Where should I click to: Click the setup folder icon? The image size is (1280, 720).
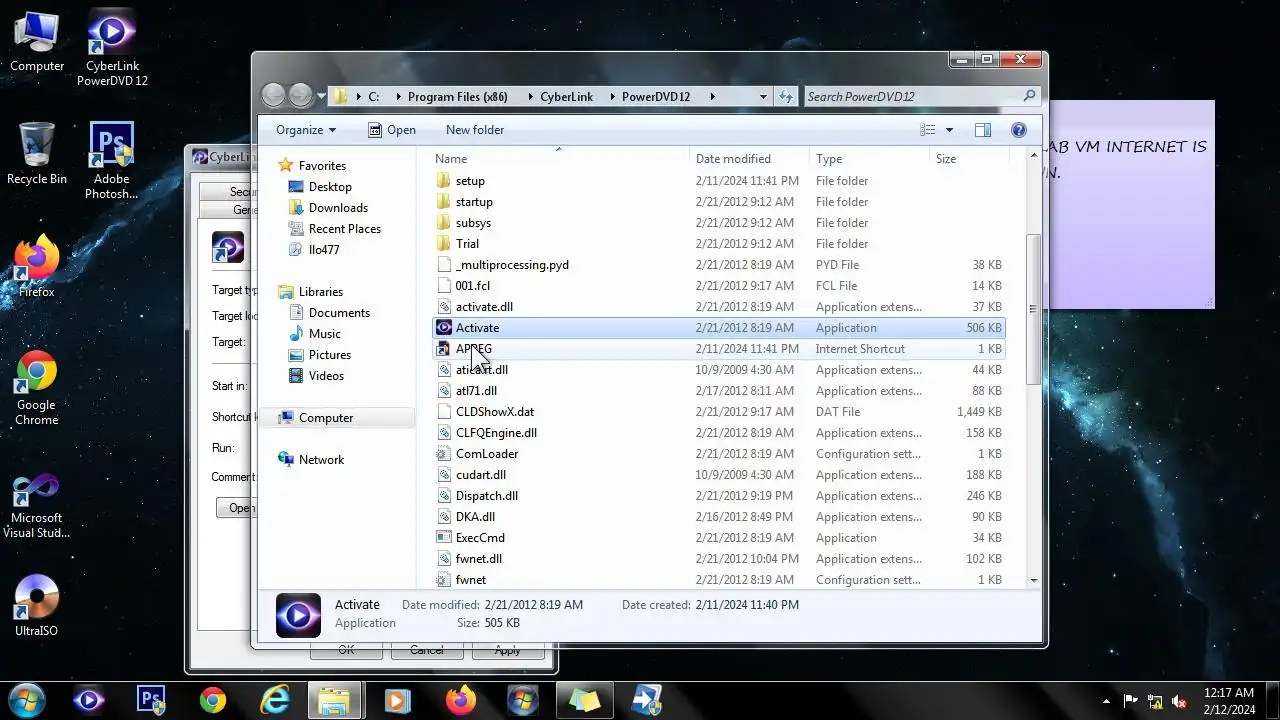[x=444, y=181]
